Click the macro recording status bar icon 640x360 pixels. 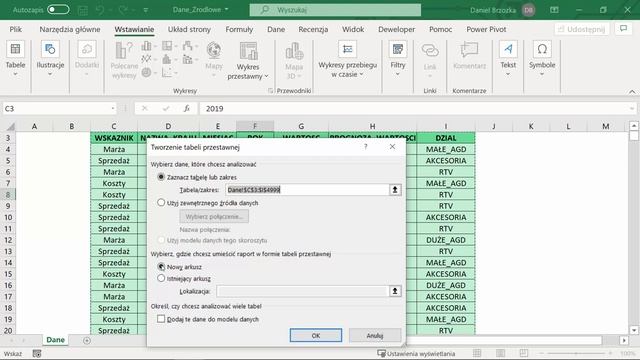(37, 353)
